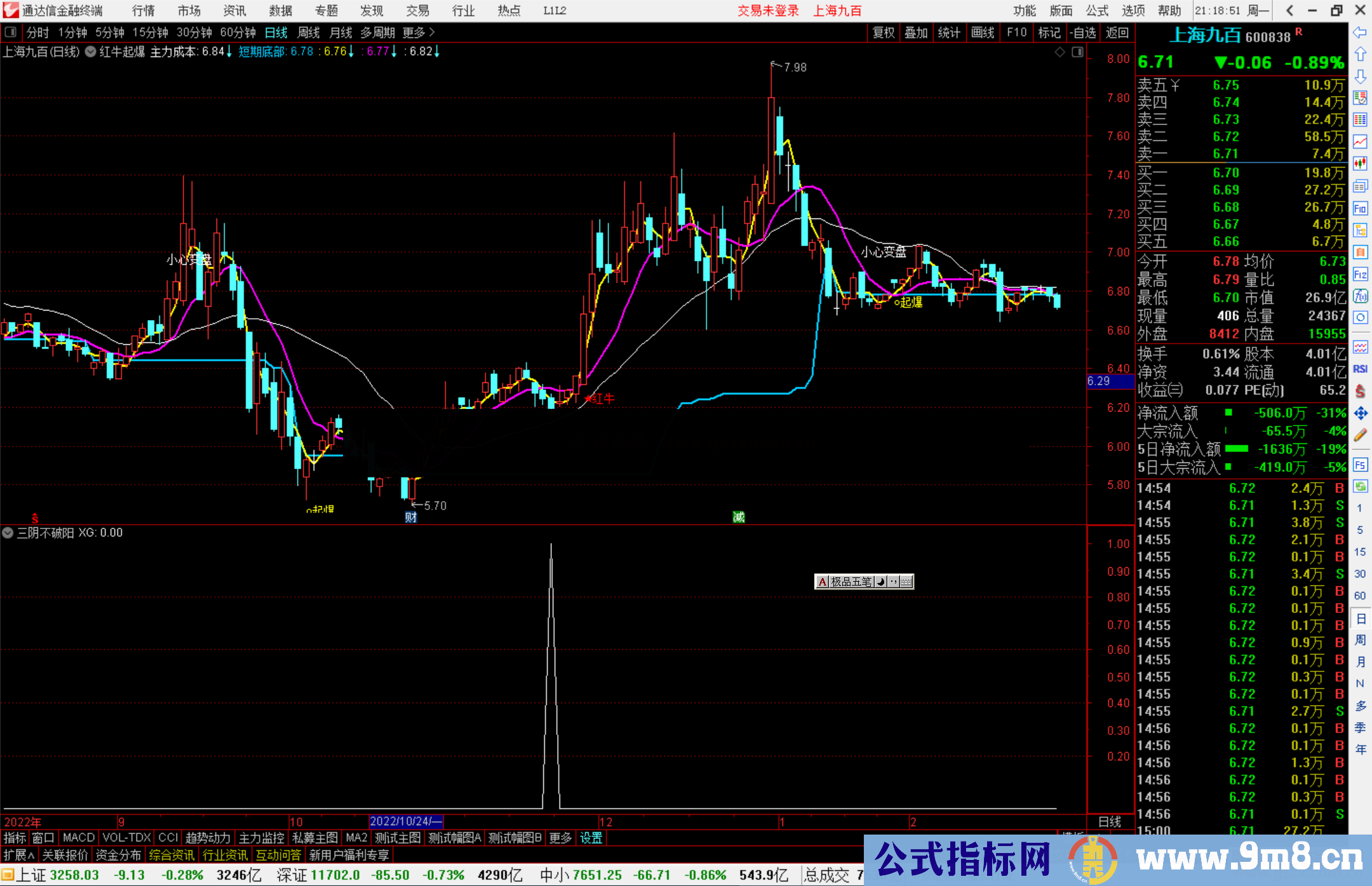Click the back arrow sidebar icon
The image size is (1372, 886).
coord(1360,32)
